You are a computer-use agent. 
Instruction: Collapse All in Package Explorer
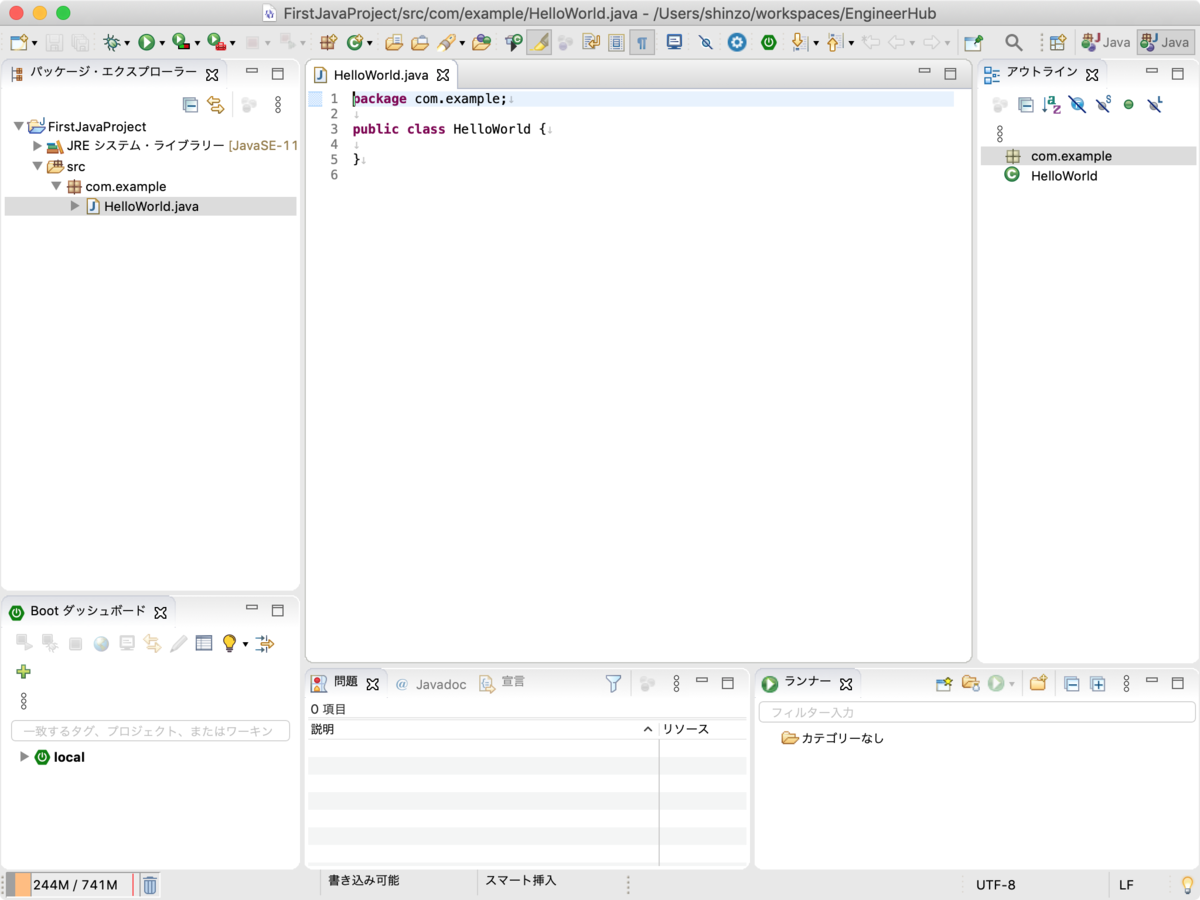[x=190, y=104]
